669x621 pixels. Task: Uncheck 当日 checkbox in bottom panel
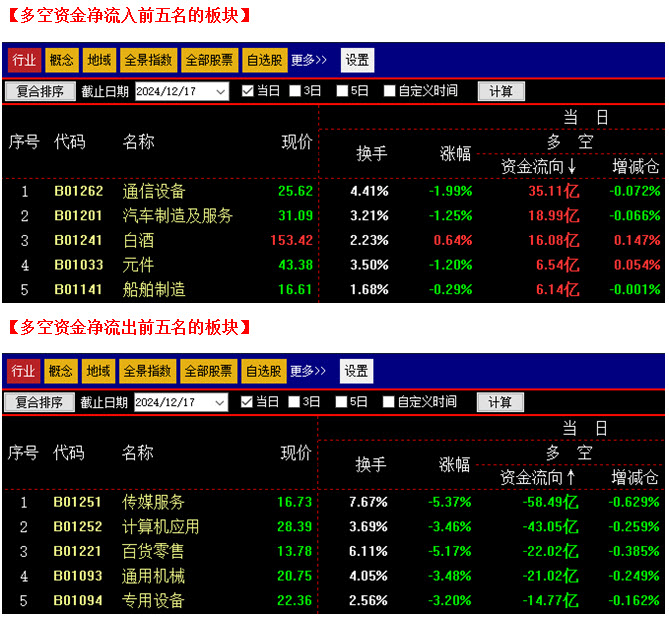coord(246,402)
